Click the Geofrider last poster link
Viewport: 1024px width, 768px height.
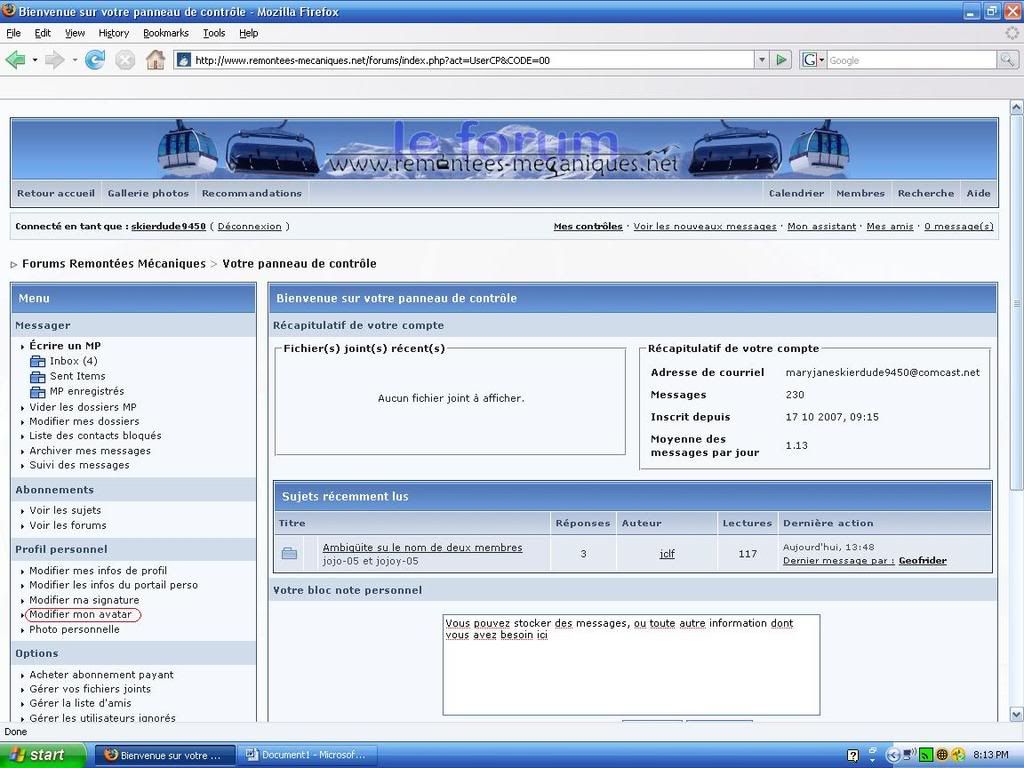point(922,560)
